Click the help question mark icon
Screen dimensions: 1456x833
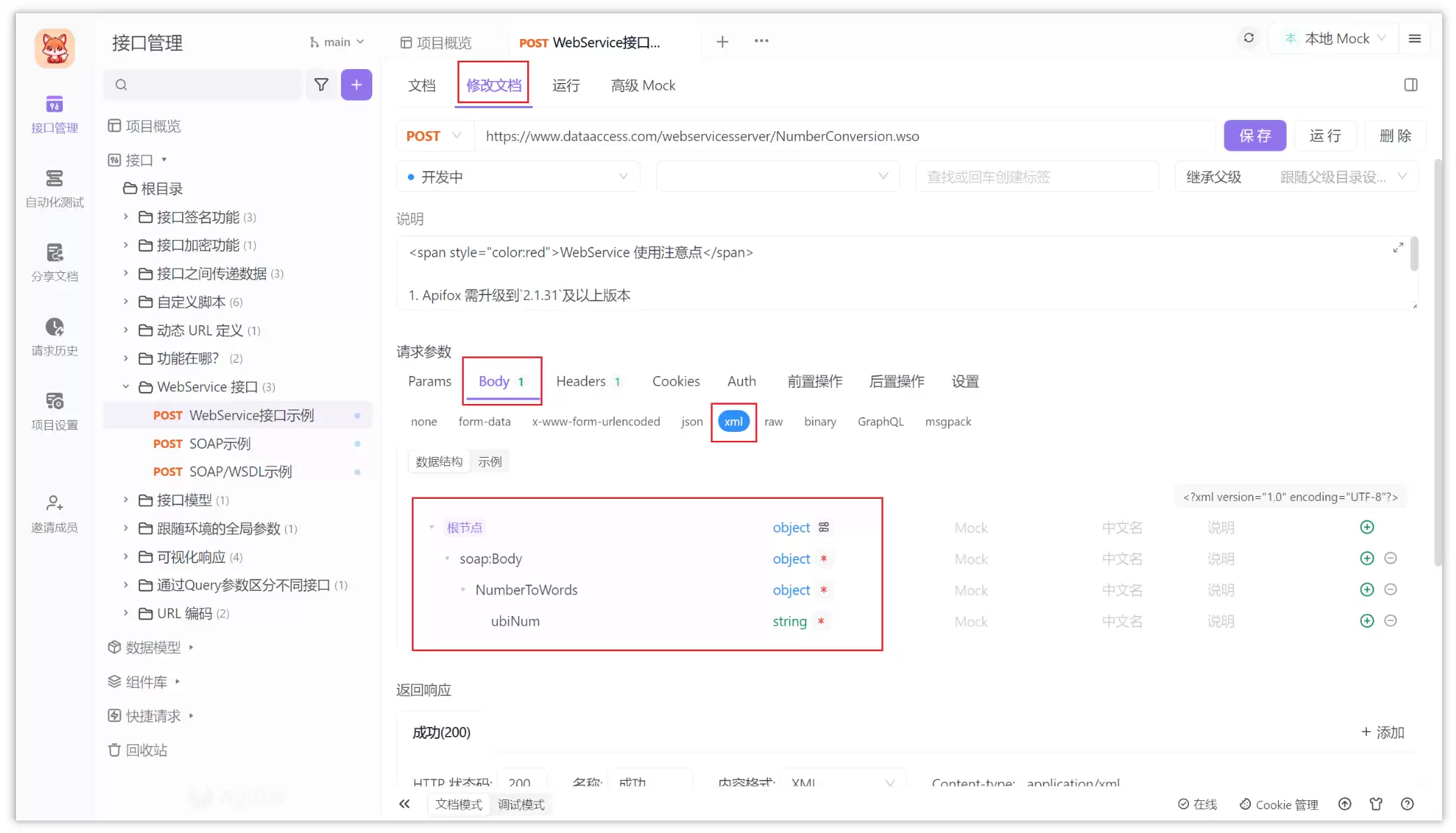1407,804
